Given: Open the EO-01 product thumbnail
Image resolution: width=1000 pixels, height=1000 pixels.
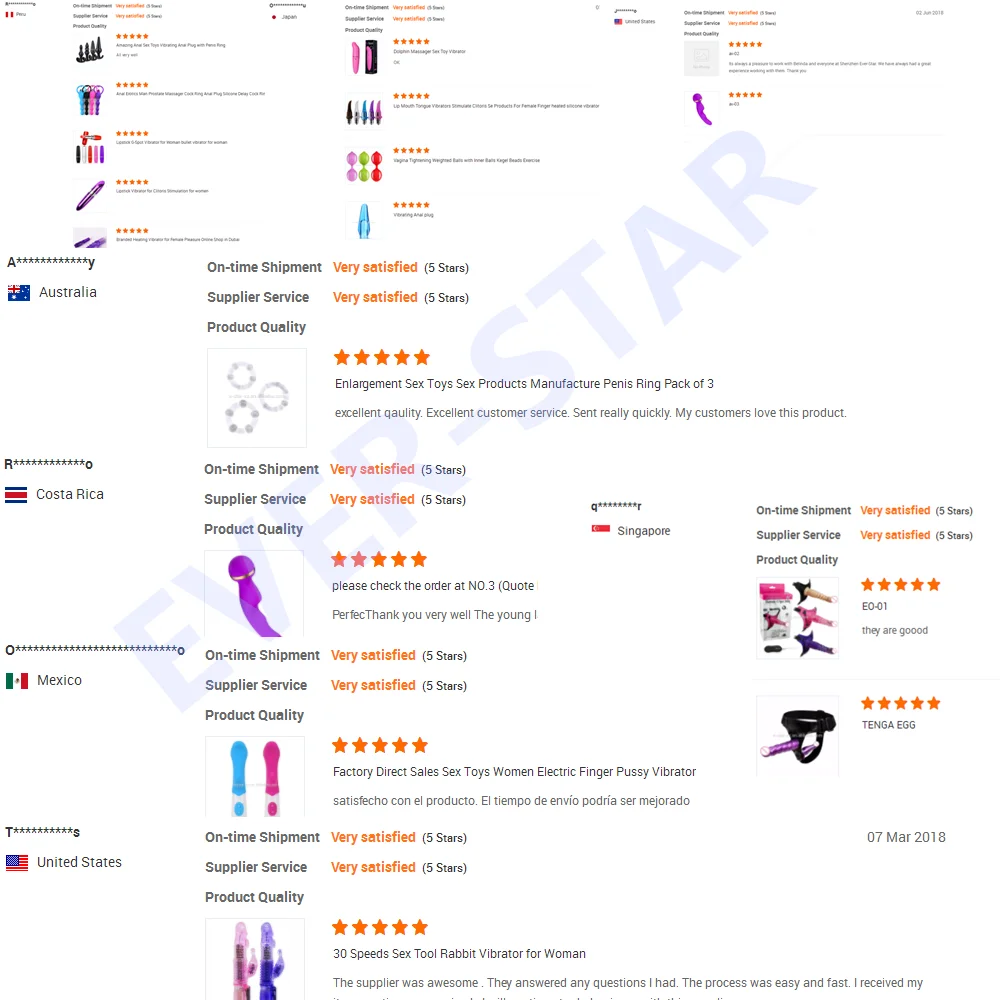Looking at the screenshot, I should [797, 618].
